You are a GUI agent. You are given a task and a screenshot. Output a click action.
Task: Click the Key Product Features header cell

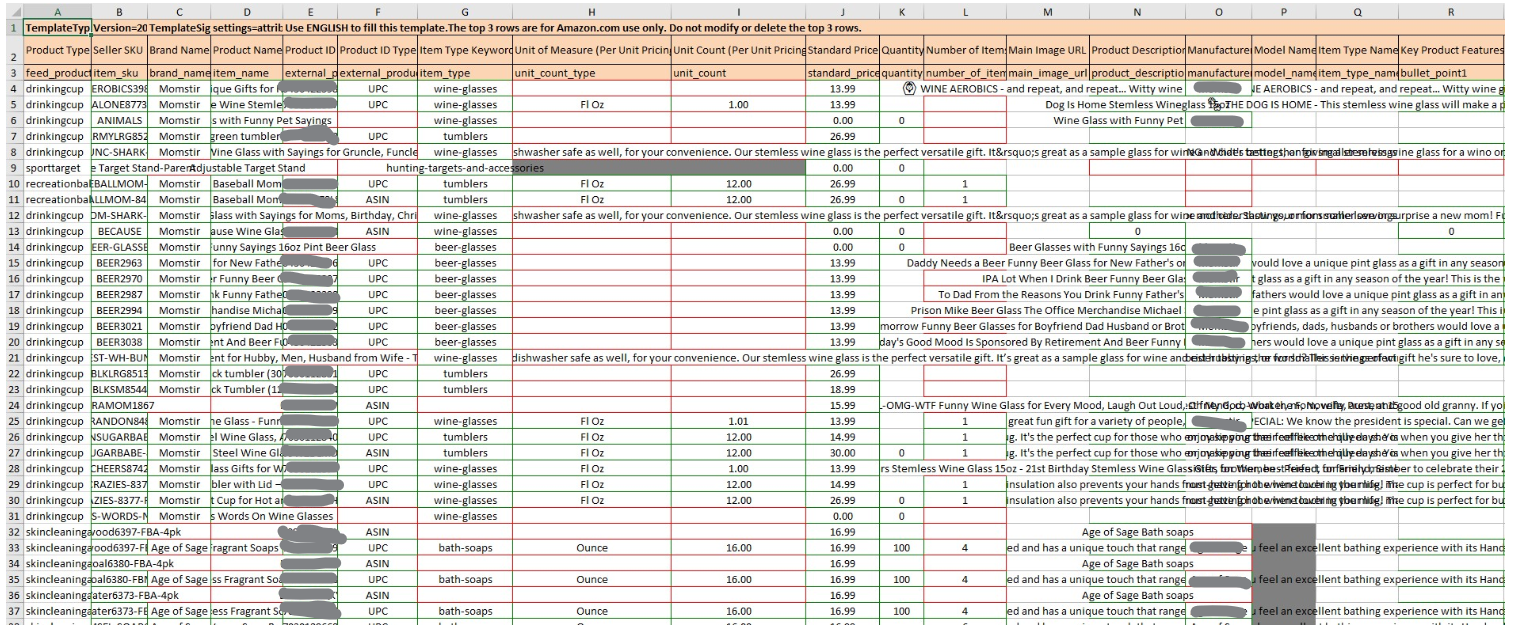(1450, 50)
